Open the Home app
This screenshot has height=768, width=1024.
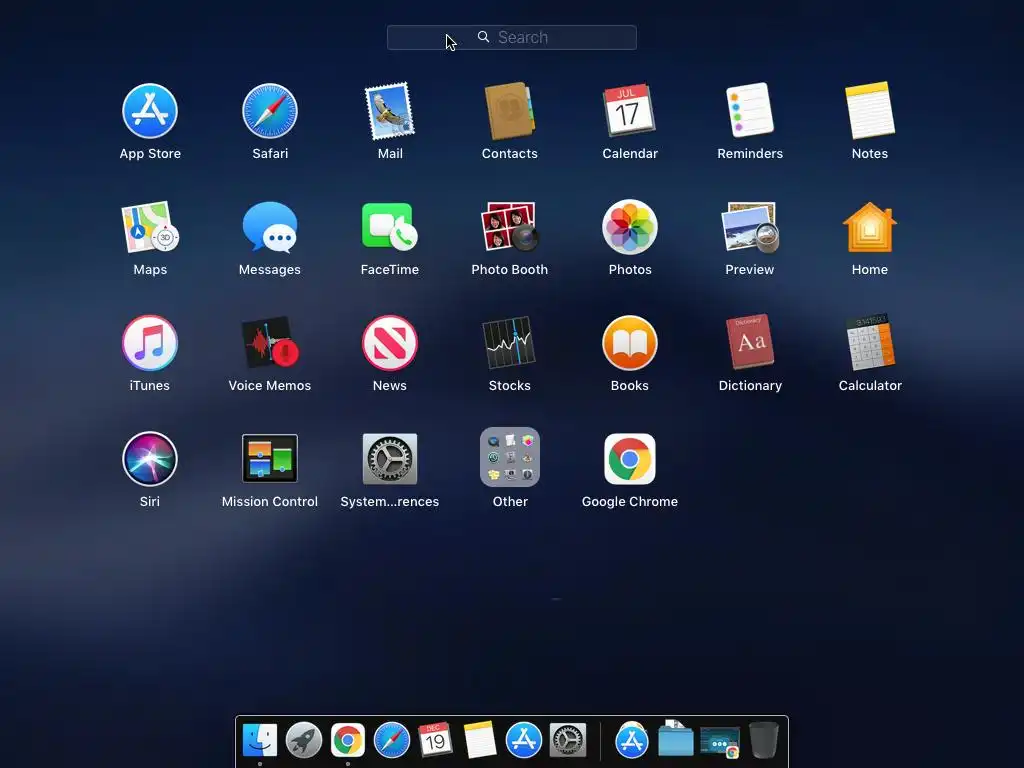coord(870,227)
